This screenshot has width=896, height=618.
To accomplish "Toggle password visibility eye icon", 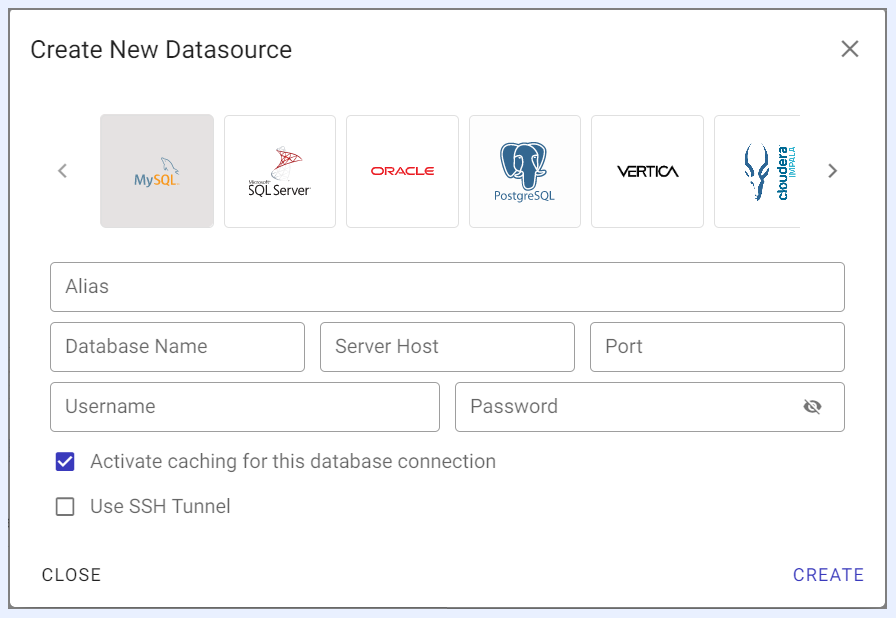I will click(x=812, y=407).
